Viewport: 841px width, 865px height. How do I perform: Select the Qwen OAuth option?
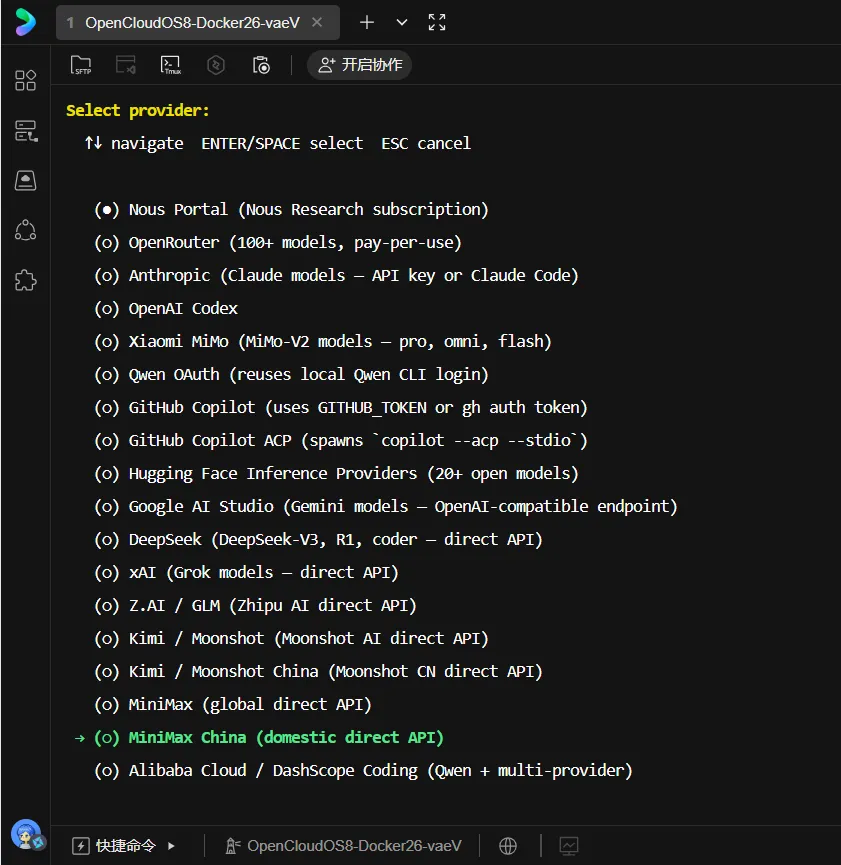pos(291,375)
